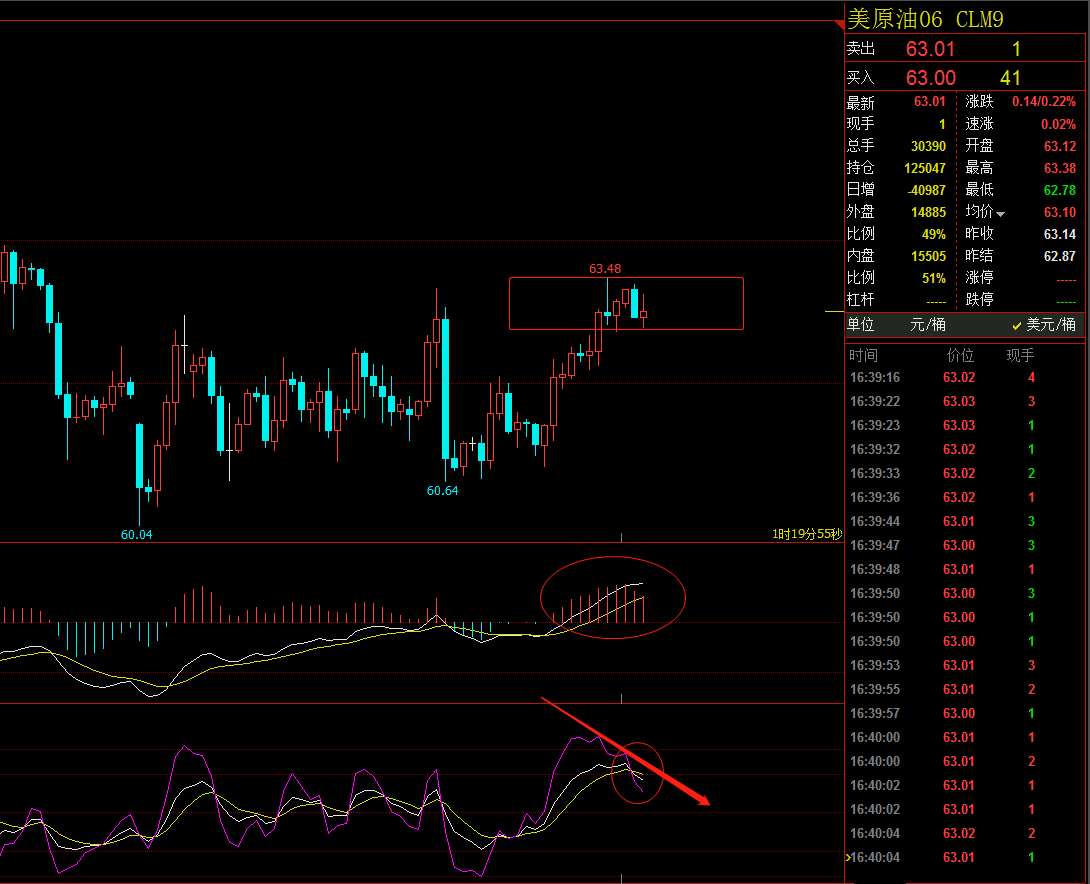Click the 价位 column header
The width and height of the screenshot is (1090, 884).
[x=960, y=356]
